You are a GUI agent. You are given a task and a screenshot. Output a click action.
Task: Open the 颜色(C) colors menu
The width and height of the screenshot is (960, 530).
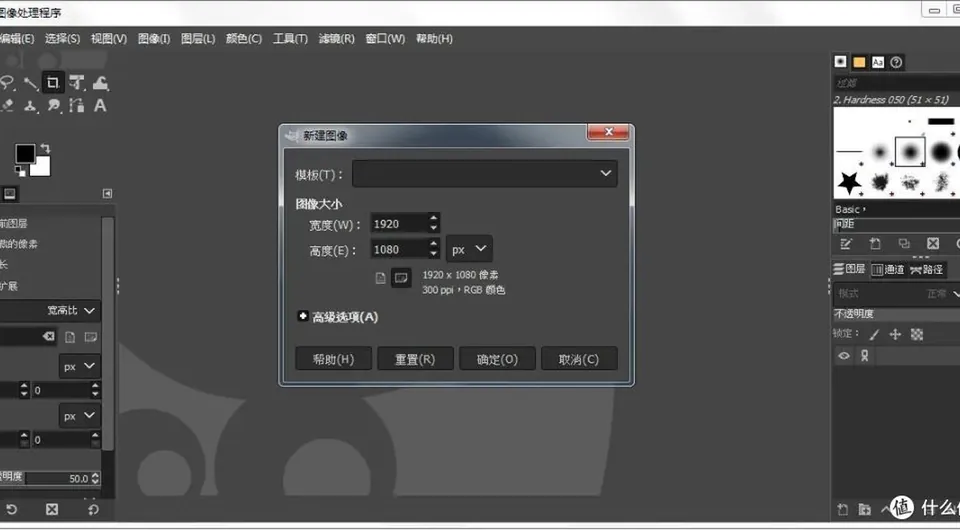(x=244, y=39)
